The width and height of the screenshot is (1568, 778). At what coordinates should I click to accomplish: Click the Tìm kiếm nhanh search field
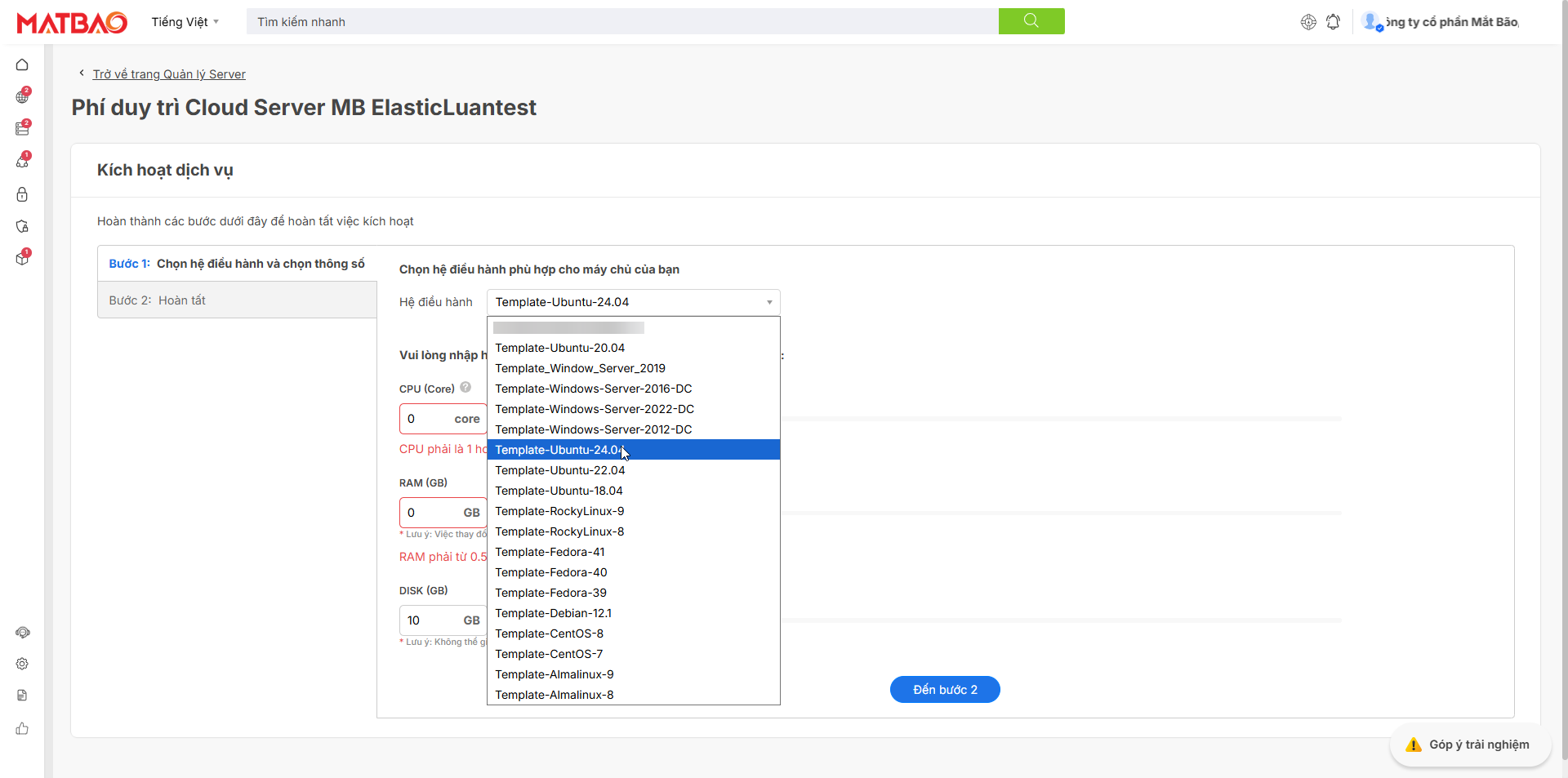(x=621, y=22)
